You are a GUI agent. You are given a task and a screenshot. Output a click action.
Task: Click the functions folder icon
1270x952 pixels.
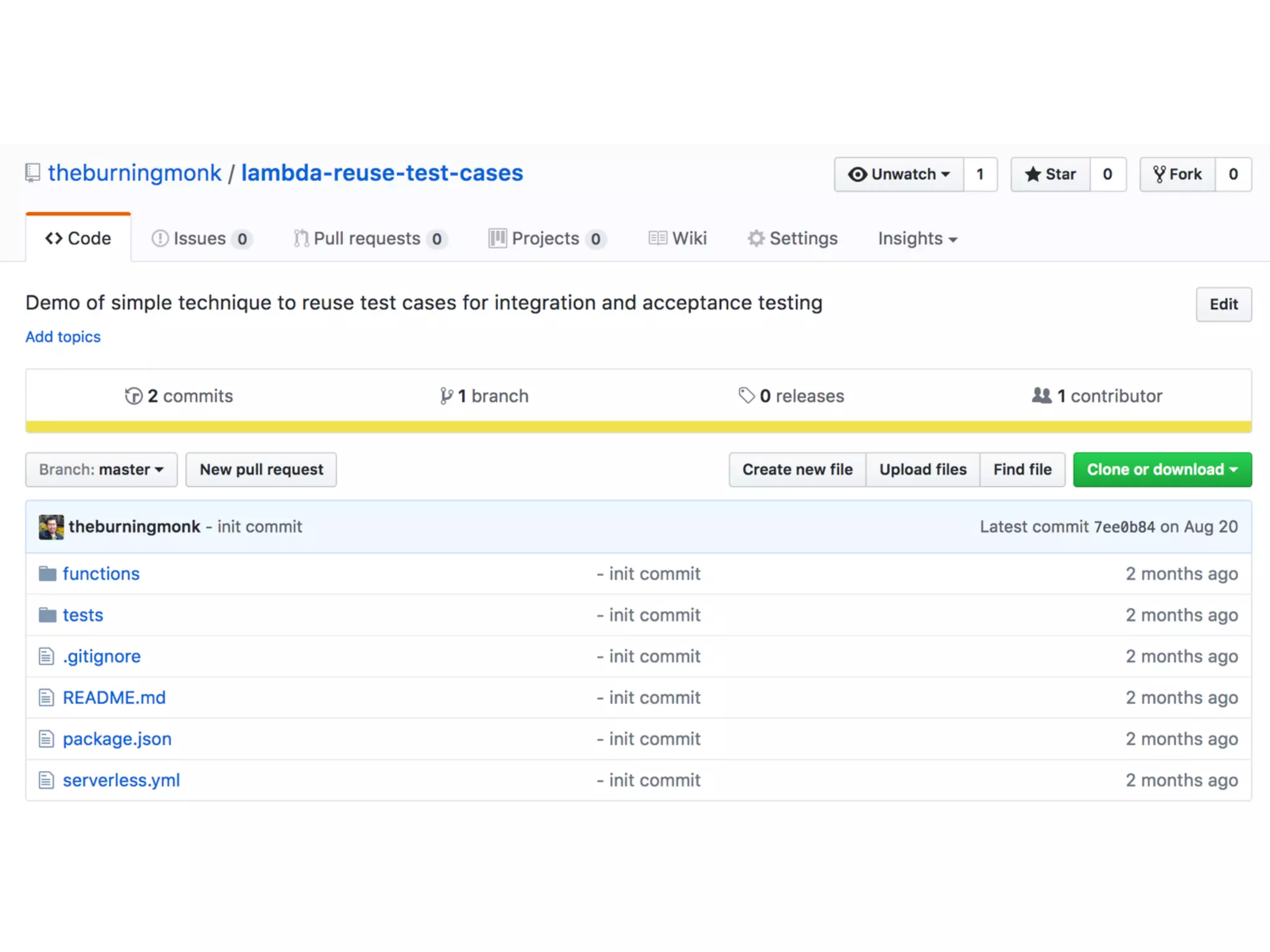48,574
